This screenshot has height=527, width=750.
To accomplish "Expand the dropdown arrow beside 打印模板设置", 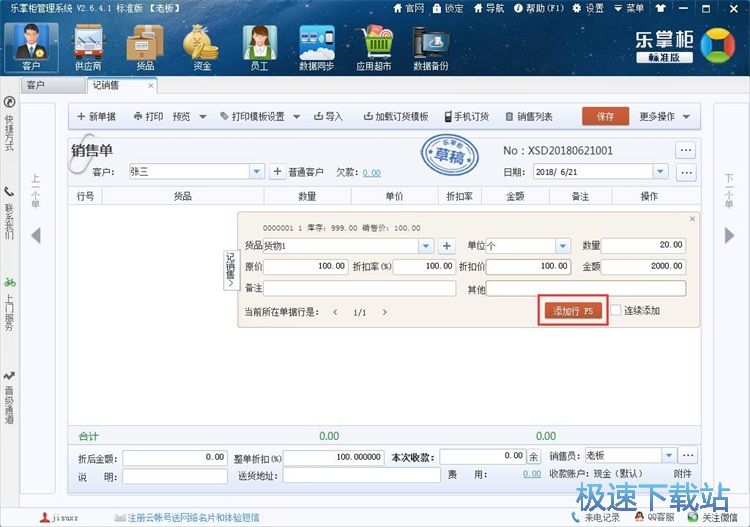I will click(x=297, y=117).
